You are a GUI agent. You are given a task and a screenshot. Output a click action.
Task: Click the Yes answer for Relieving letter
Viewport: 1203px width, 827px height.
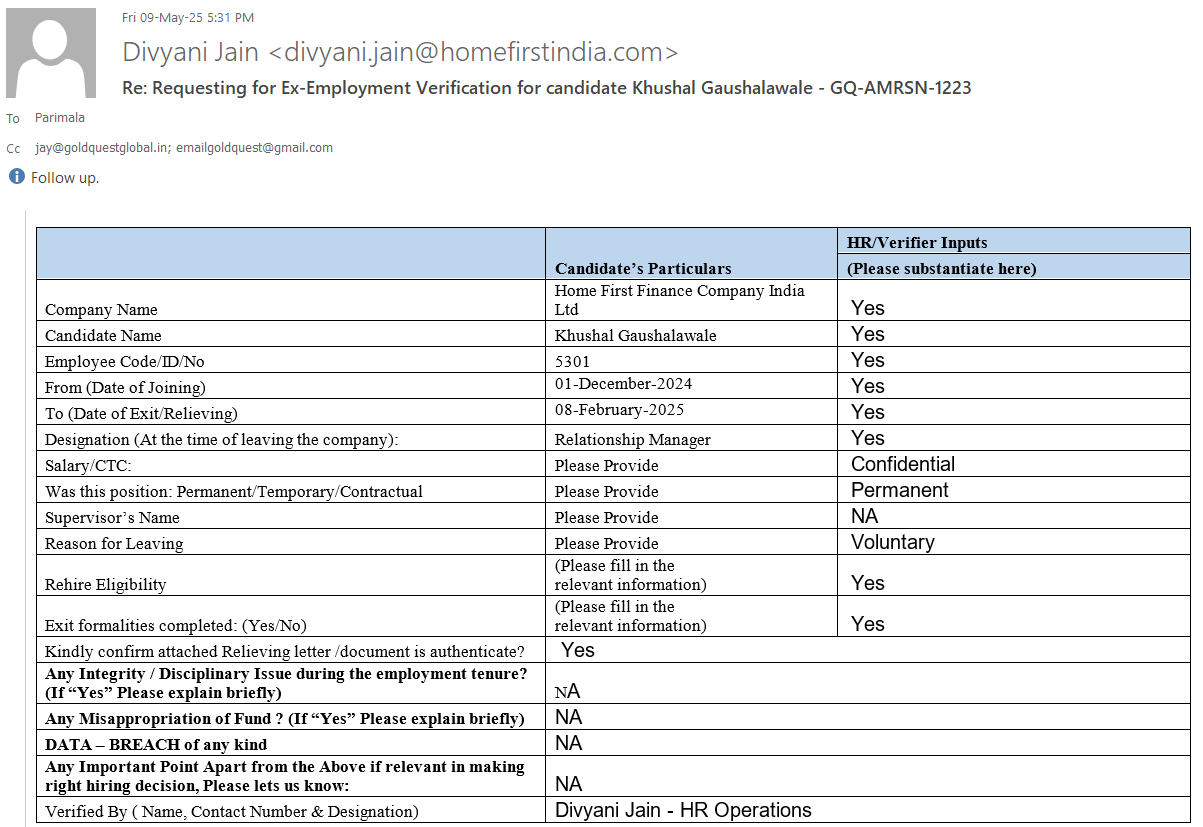pyautogui.click(x=578, y=650)
